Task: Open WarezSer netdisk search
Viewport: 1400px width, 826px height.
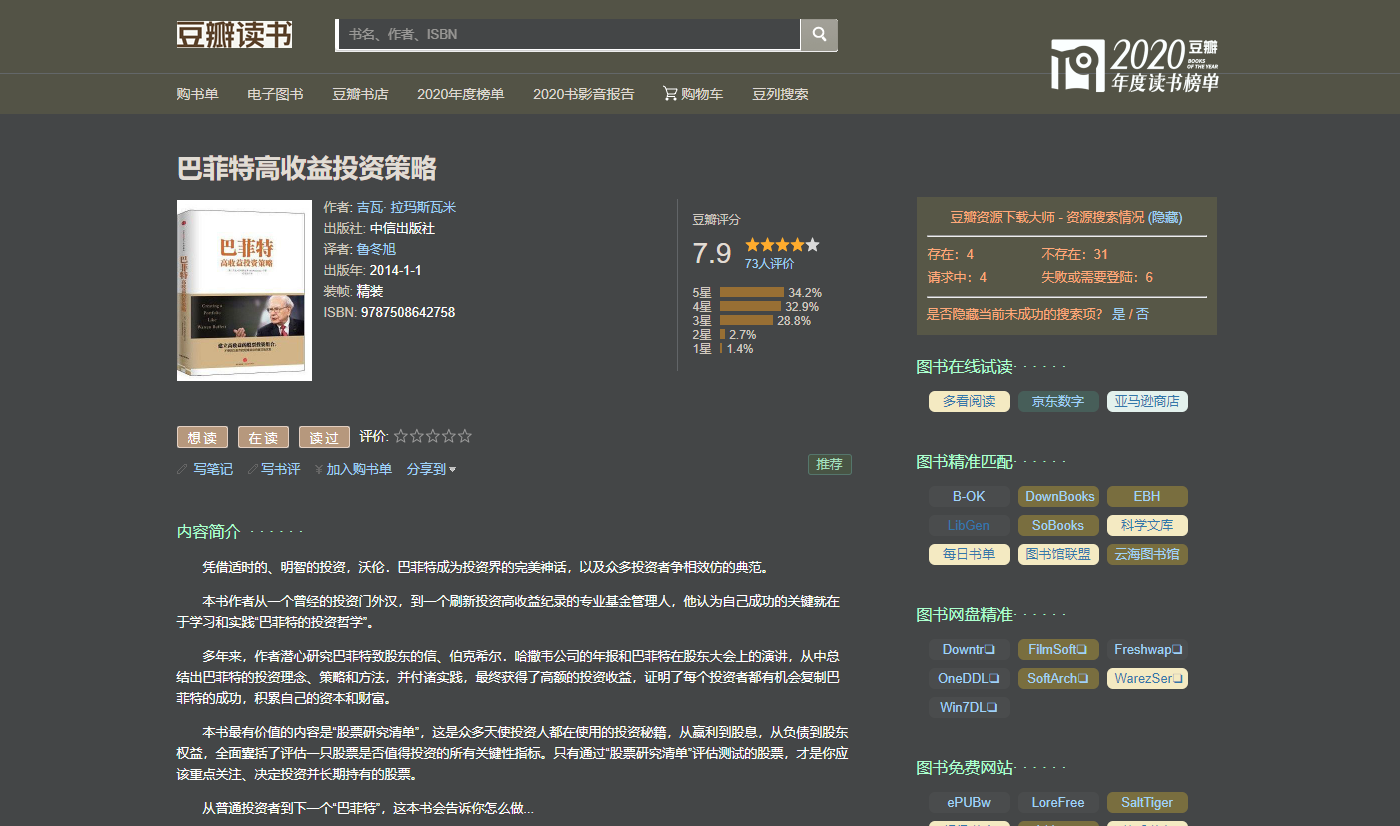Action: (1147, 678)
